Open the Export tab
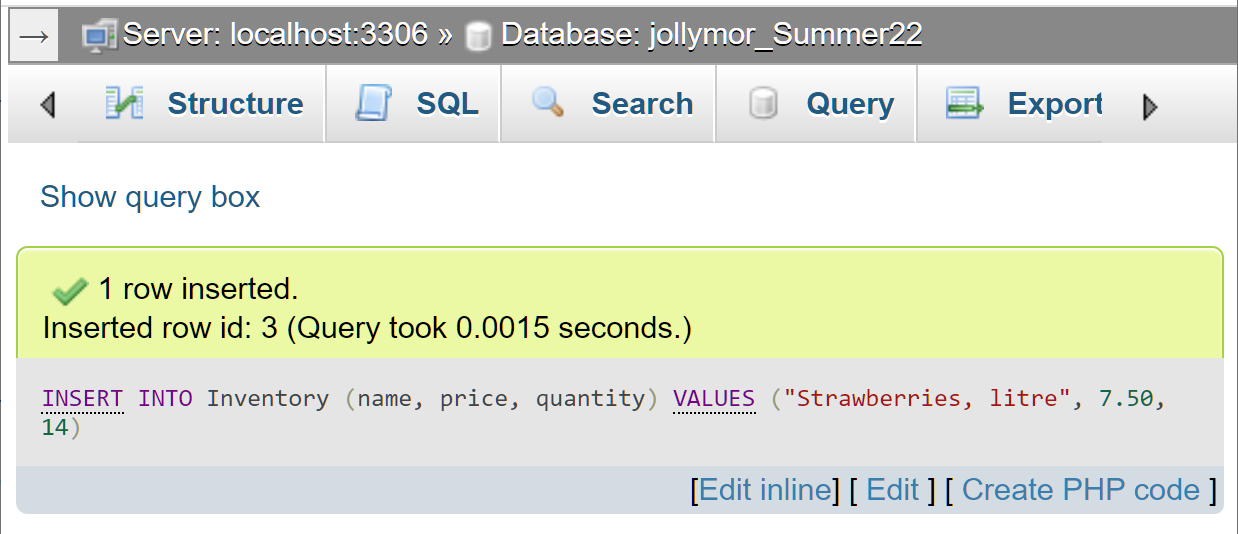The image size is (1238, 534). pos(1054,104)
